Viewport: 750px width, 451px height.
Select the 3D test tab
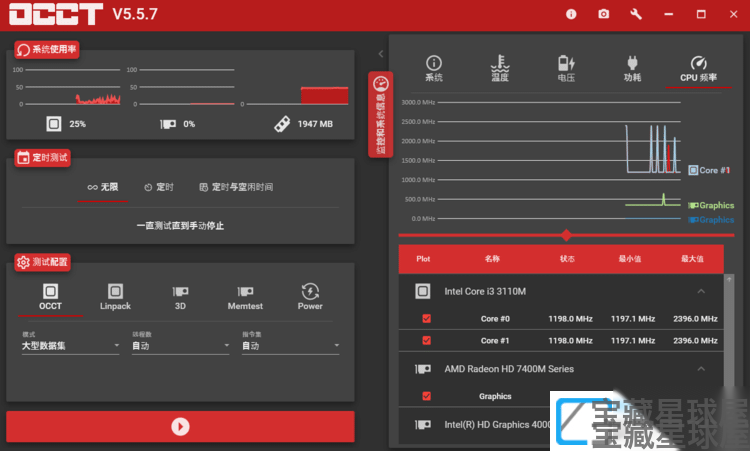[180, 297]
